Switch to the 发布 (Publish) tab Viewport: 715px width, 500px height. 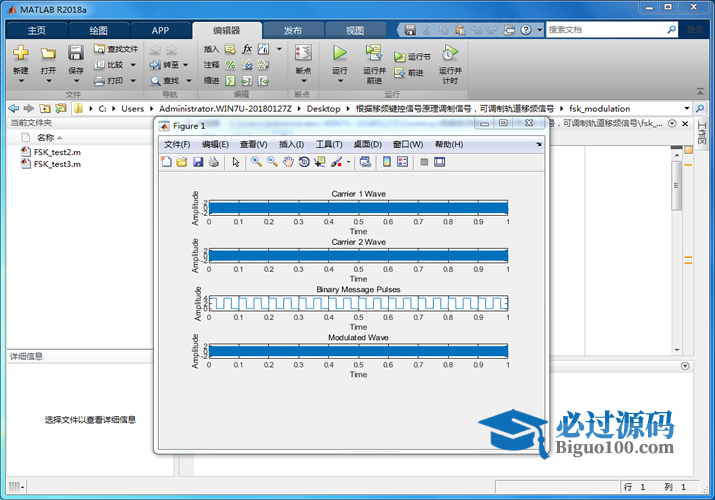pos(293,31)
